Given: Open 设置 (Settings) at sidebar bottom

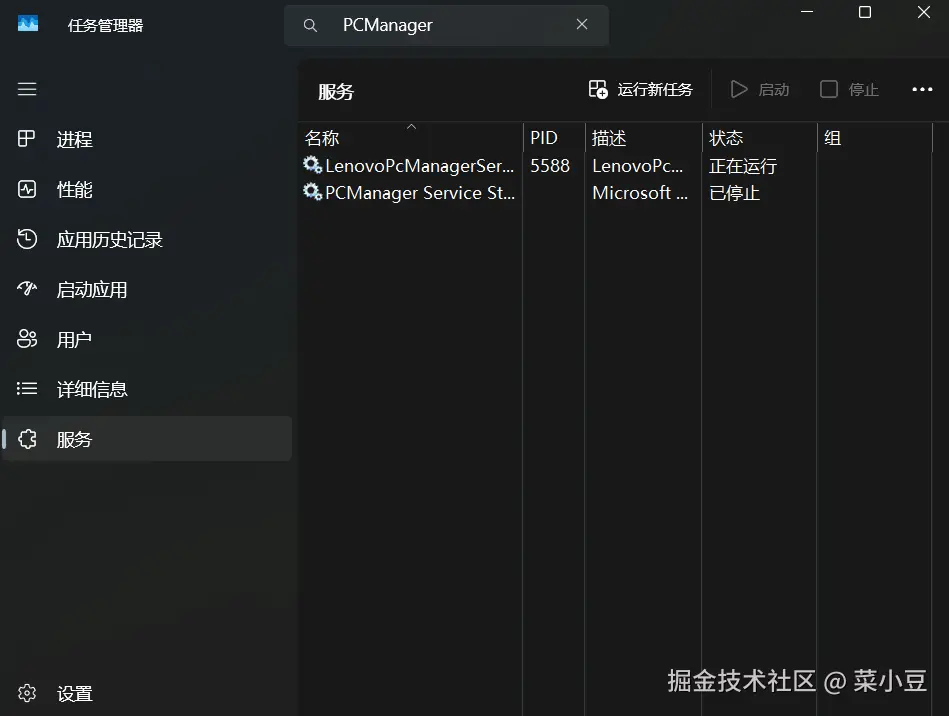Looking at the screenshot, I should pyautogui.click(x=147, y=693).
